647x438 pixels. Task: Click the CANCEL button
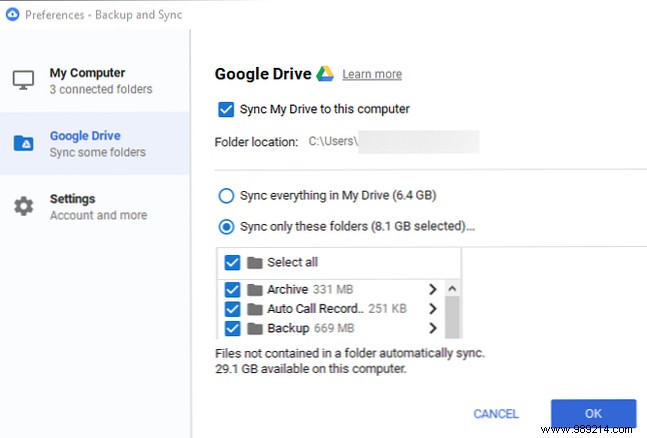(x=496, y=414)
